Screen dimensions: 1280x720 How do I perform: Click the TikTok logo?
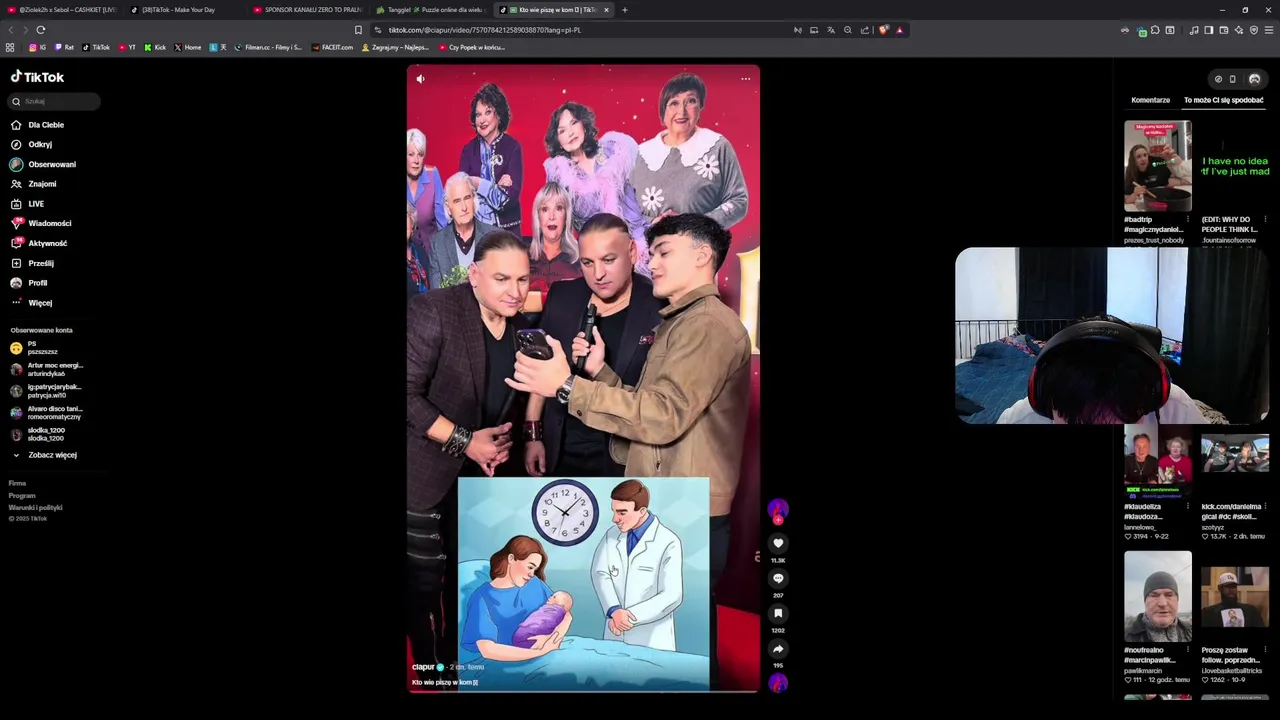37,77
